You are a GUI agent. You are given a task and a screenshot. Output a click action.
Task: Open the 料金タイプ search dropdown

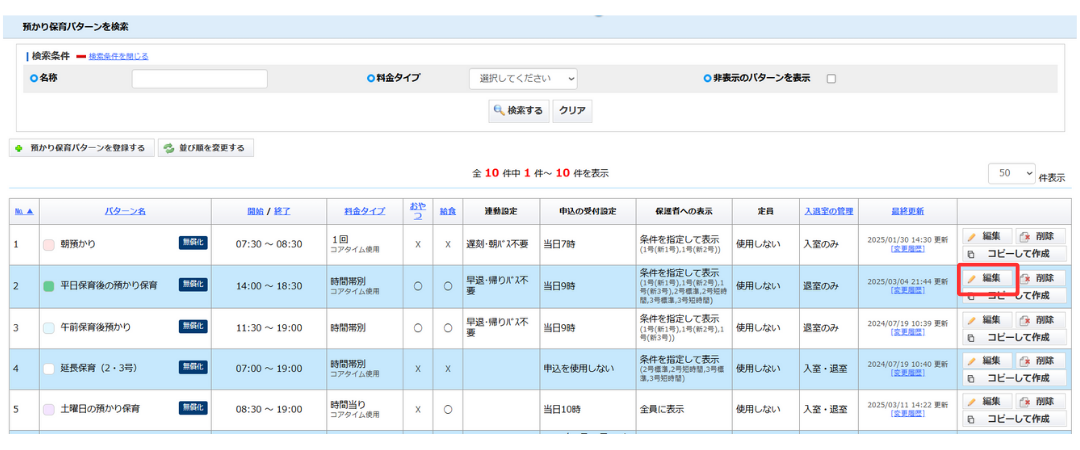(x=523, y=79)
